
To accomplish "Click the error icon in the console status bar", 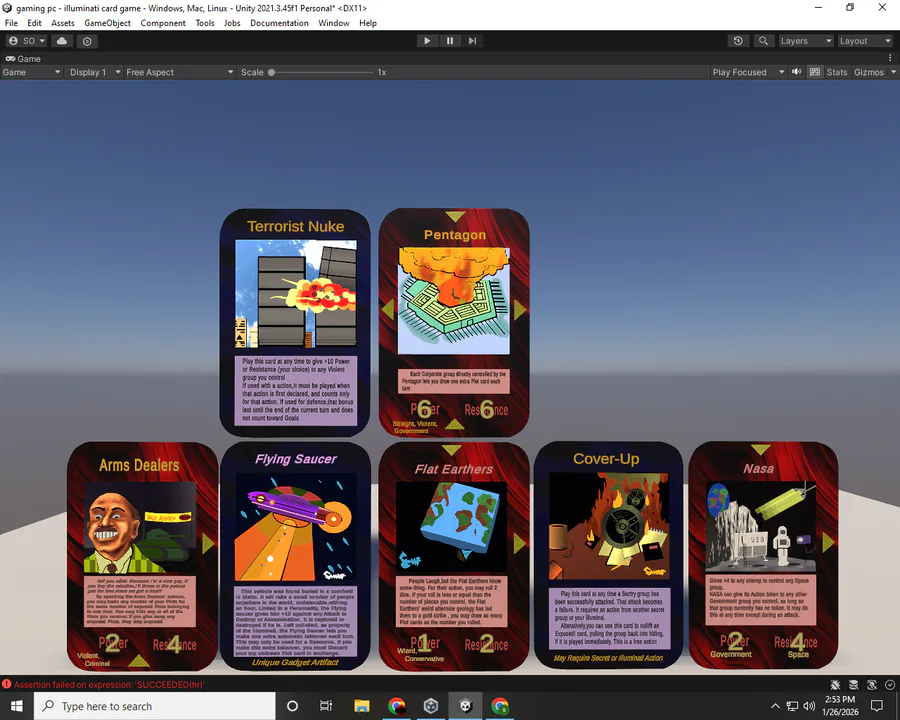I will 8,685.
